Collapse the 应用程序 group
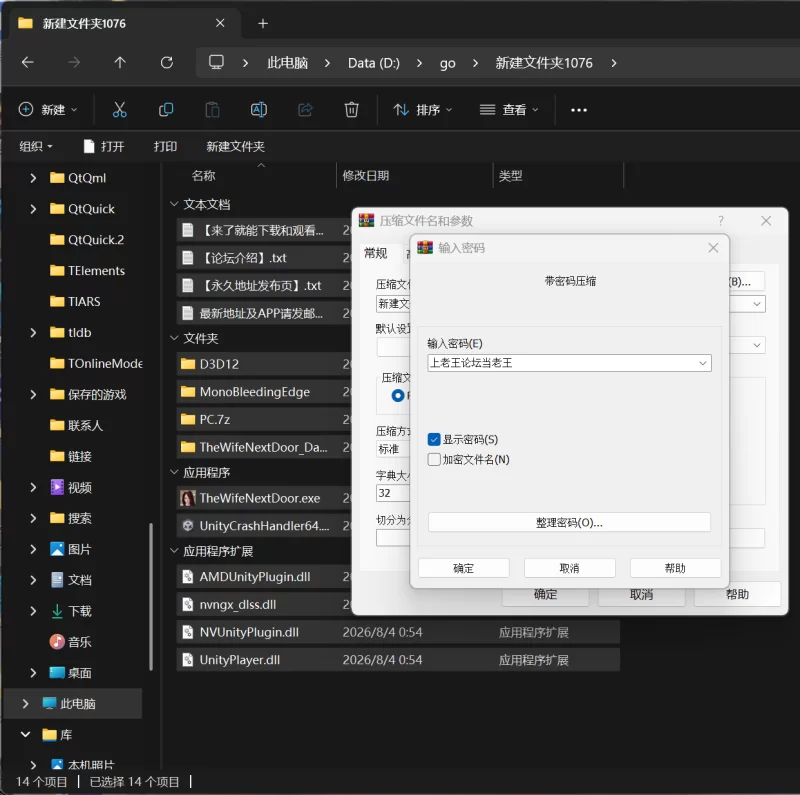Screen dimensions: 800x795 174,472
